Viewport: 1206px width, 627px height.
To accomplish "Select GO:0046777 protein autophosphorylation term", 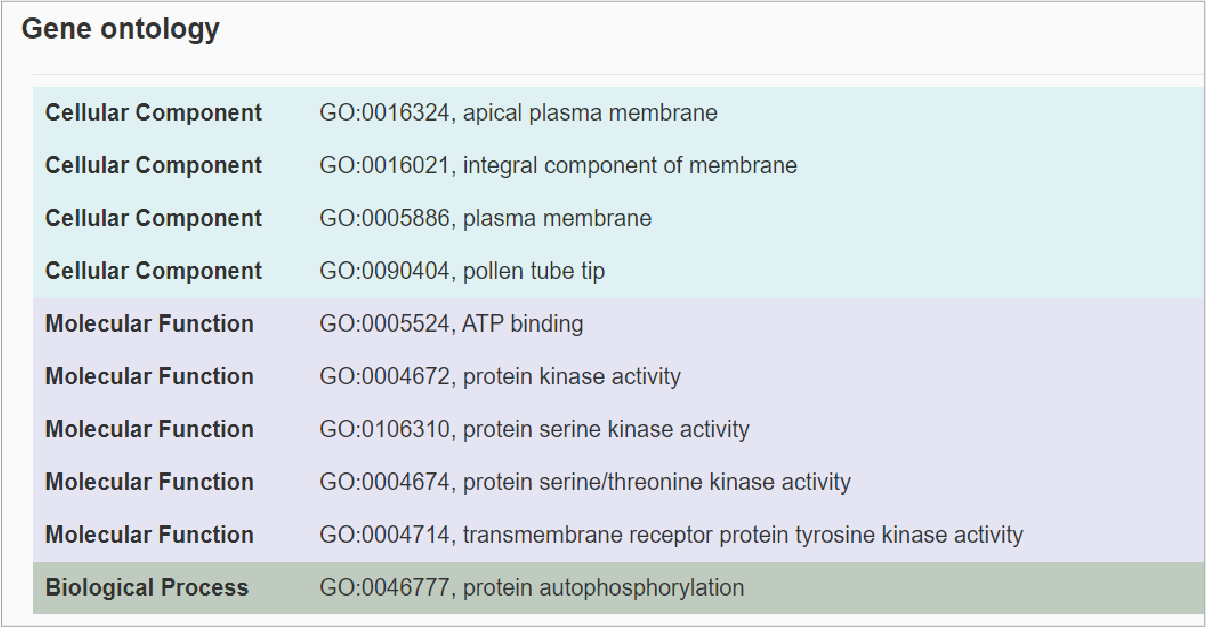I will tap(532, 588).
